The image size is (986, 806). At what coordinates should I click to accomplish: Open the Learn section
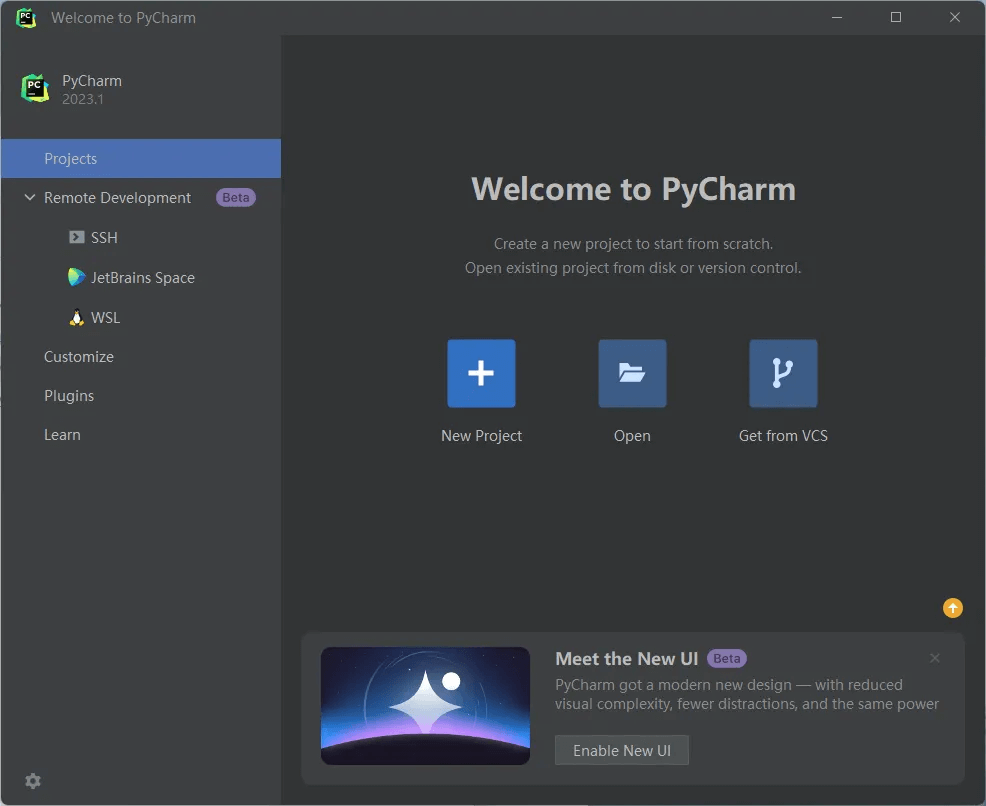62,434
